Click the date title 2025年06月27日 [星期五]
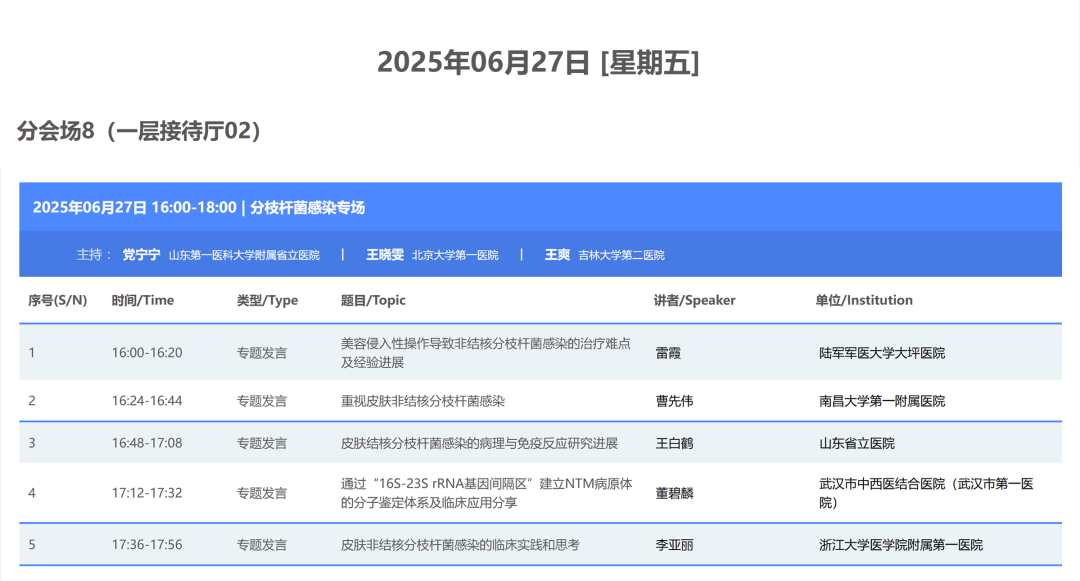 (x=540, y=62)
